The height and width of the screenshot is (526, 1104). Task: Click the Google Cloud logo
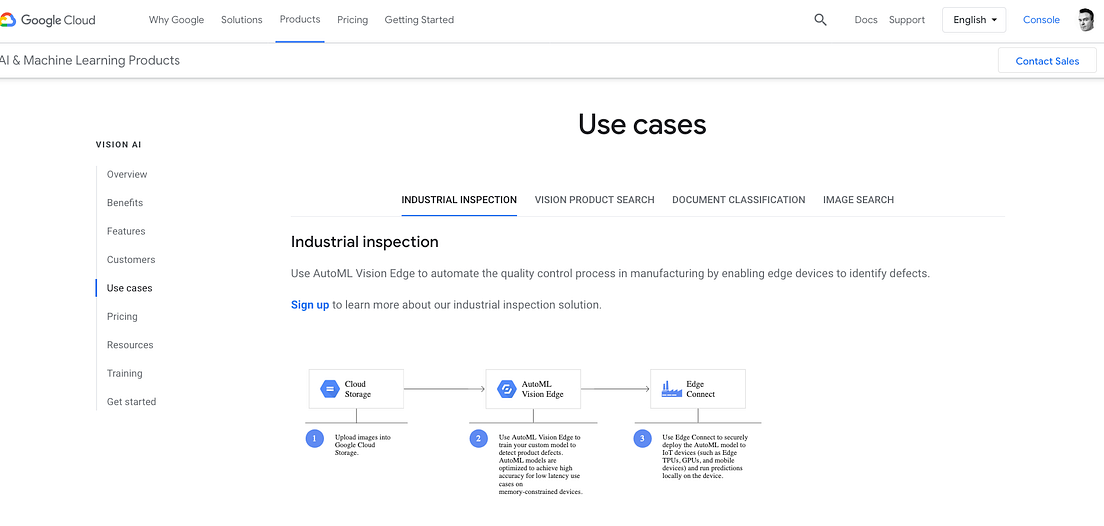48,20
